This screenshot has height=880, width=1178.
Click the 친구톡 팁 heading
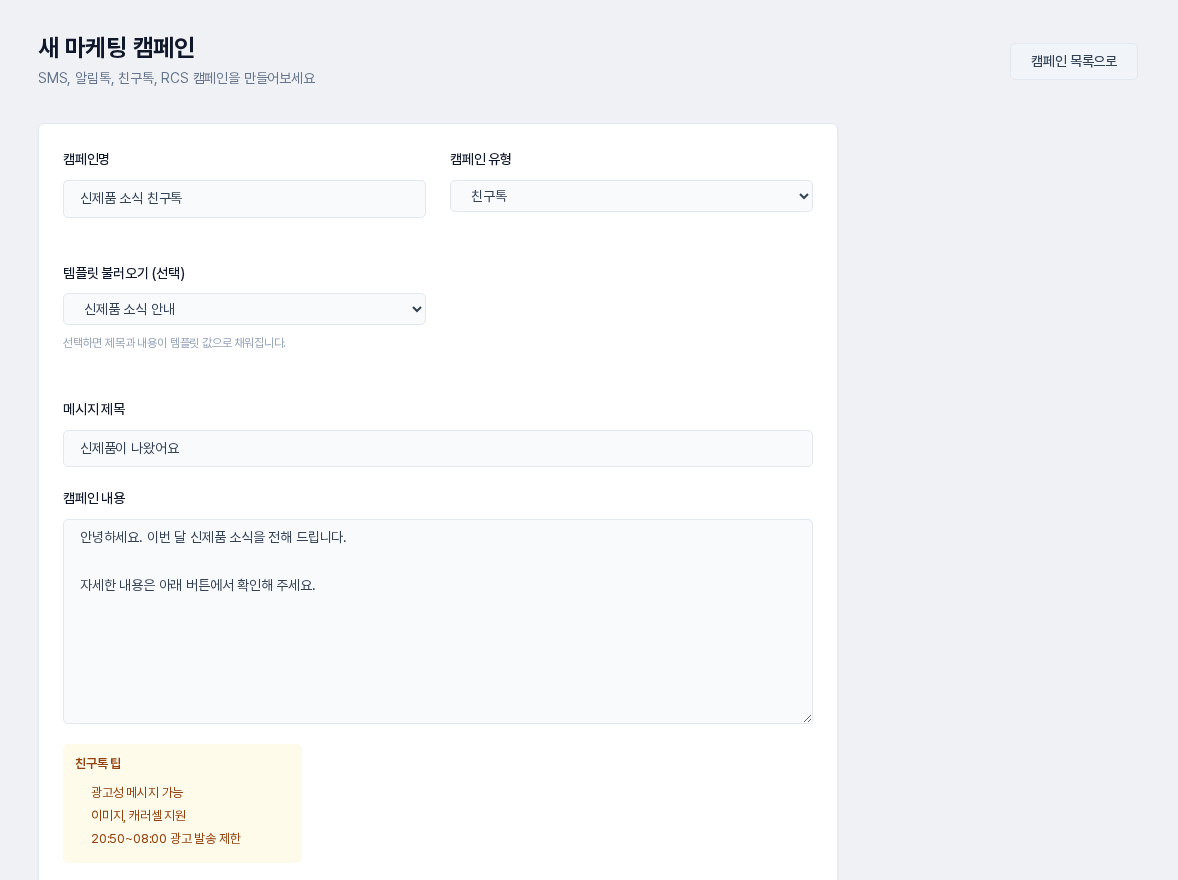[98, 764]
